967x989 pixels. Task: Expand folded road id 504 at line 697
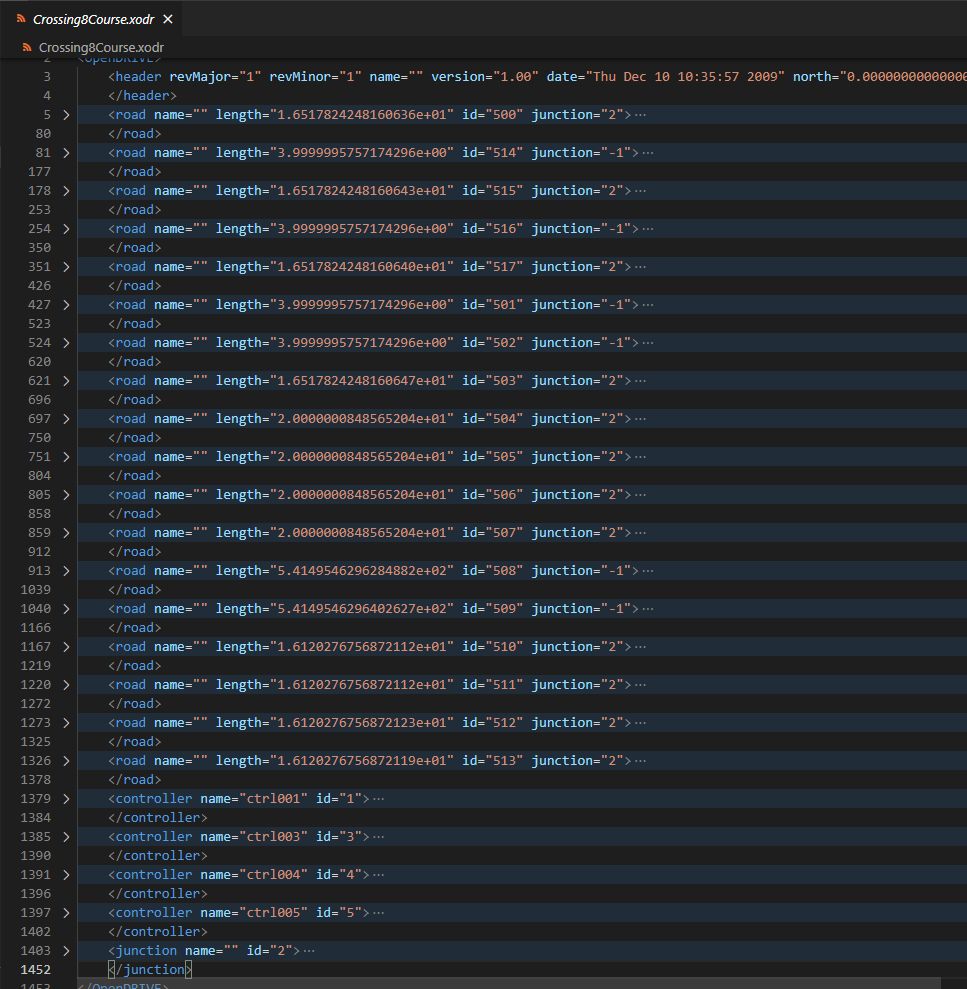(x=66, y=419)
